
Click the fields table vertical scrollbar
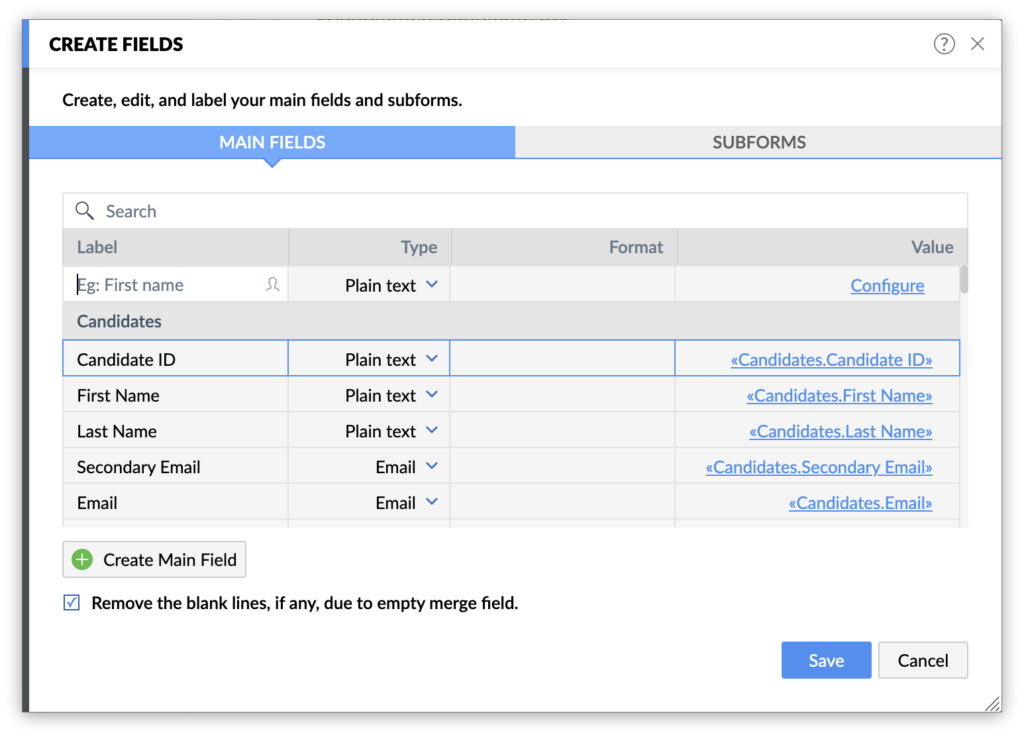[964, 280]
